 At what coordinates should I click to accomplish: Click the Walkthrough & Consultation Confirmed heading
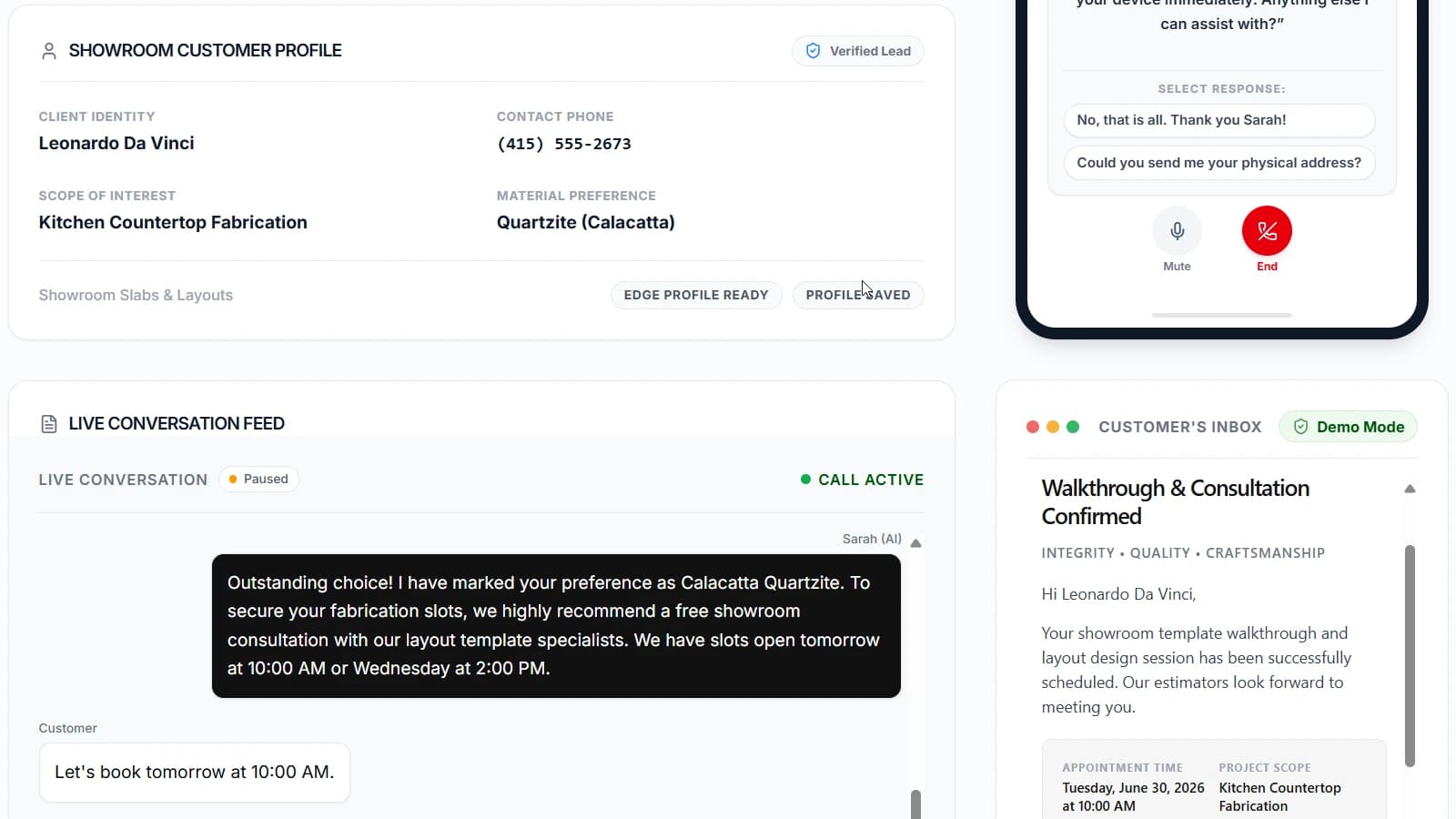pyautogui.click(x=1175, y=502)
